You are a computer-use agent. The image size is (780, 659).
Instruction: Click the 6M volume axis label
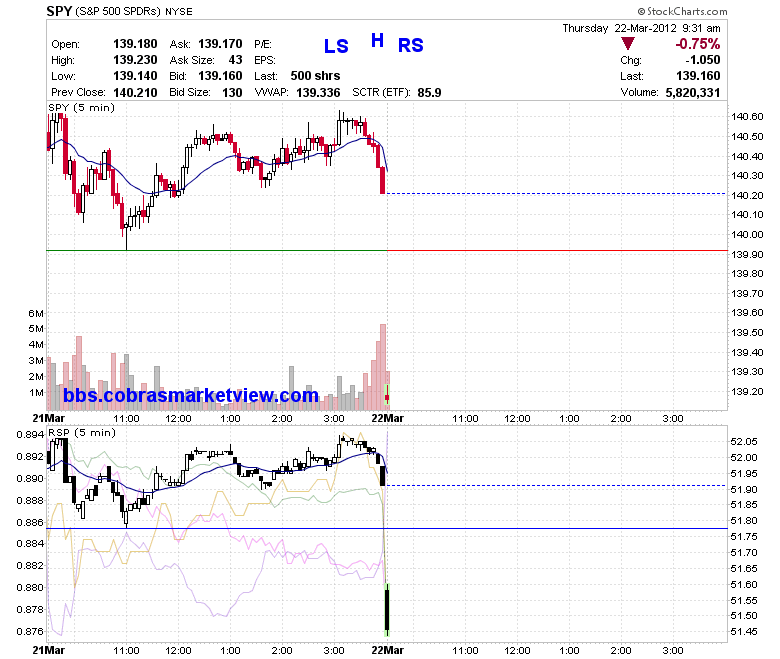tap(36, 313)
